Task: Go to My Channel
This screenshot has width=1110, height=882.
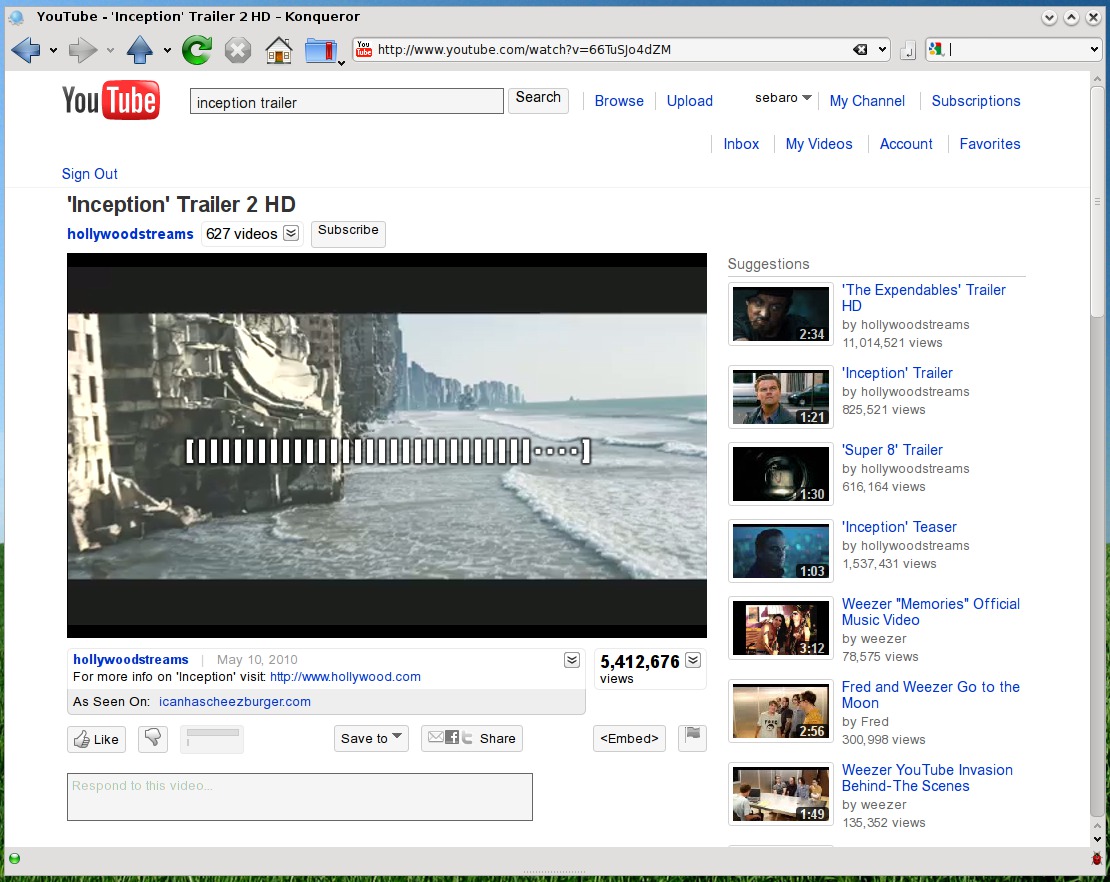Action: coord(867,101)
